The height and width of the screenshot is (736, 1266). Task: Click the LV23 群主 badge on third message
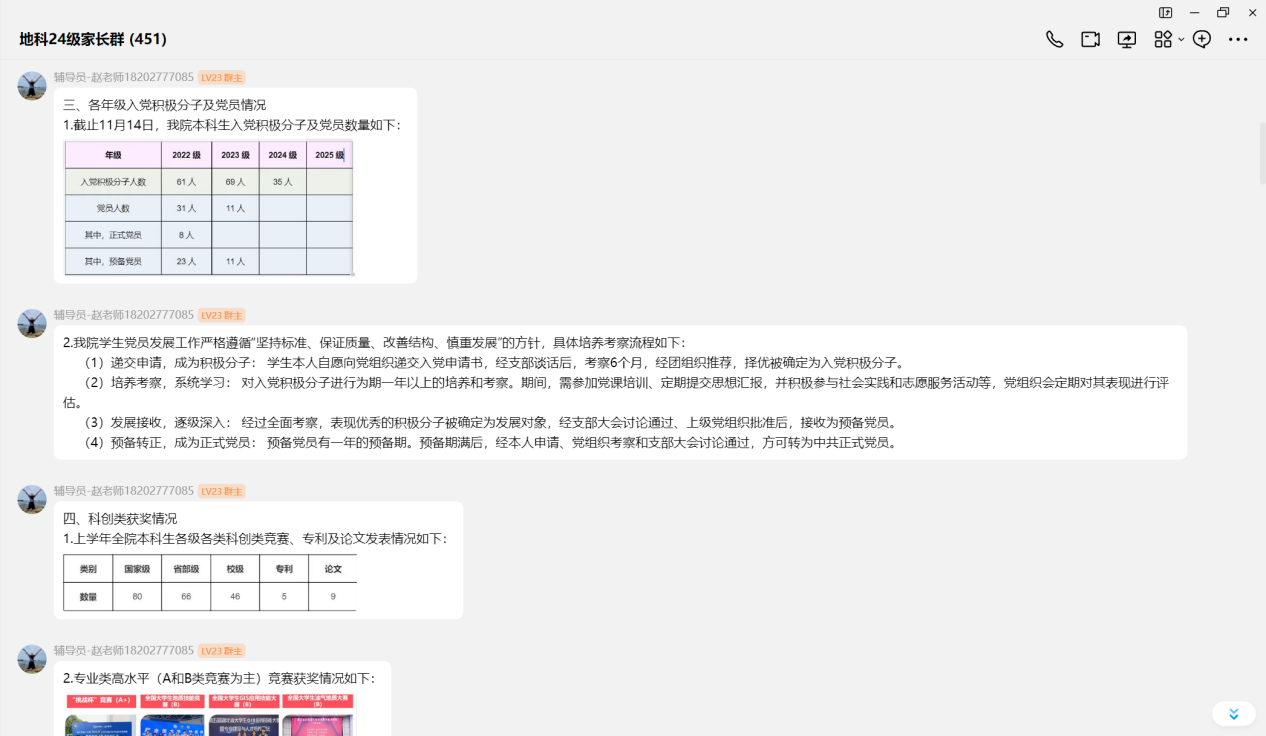(x=221, y=491)
